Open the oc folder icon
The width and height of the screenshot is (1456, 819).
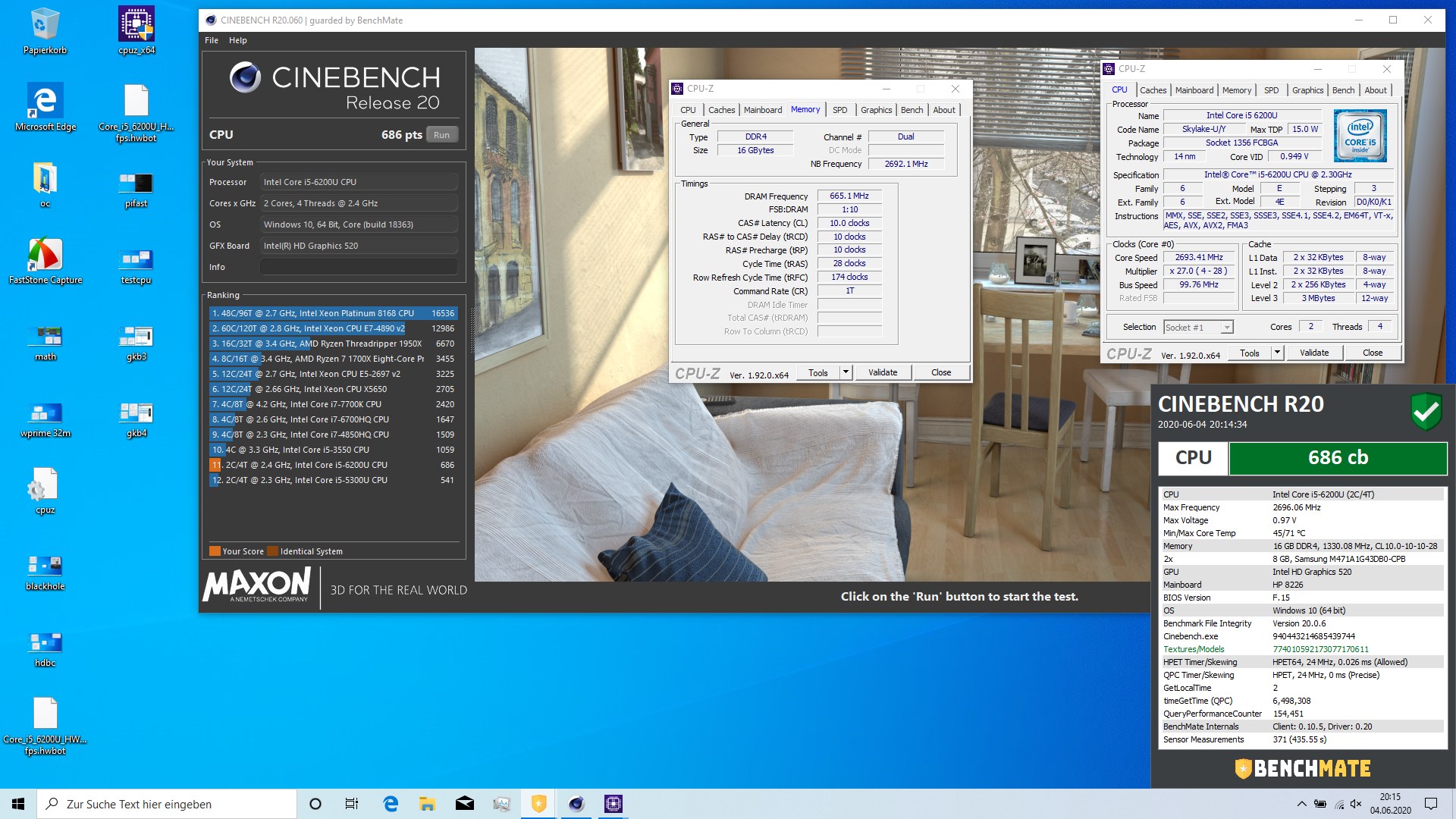(45, 184)
